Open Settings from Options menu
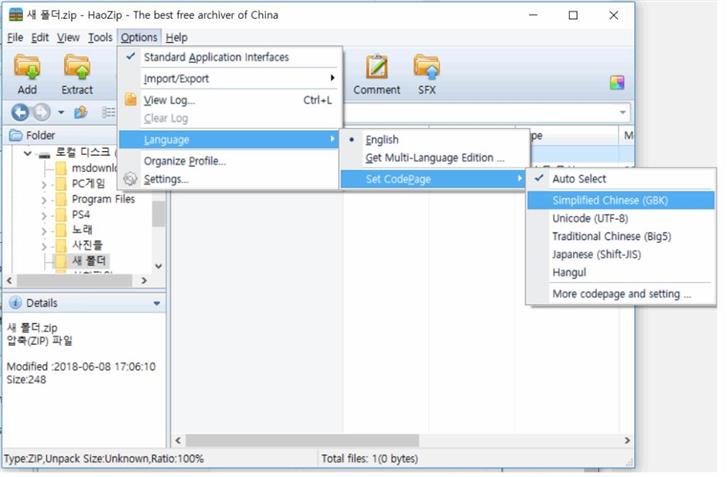Viewport: 728px width, 477px height. [x=229, y=179]
